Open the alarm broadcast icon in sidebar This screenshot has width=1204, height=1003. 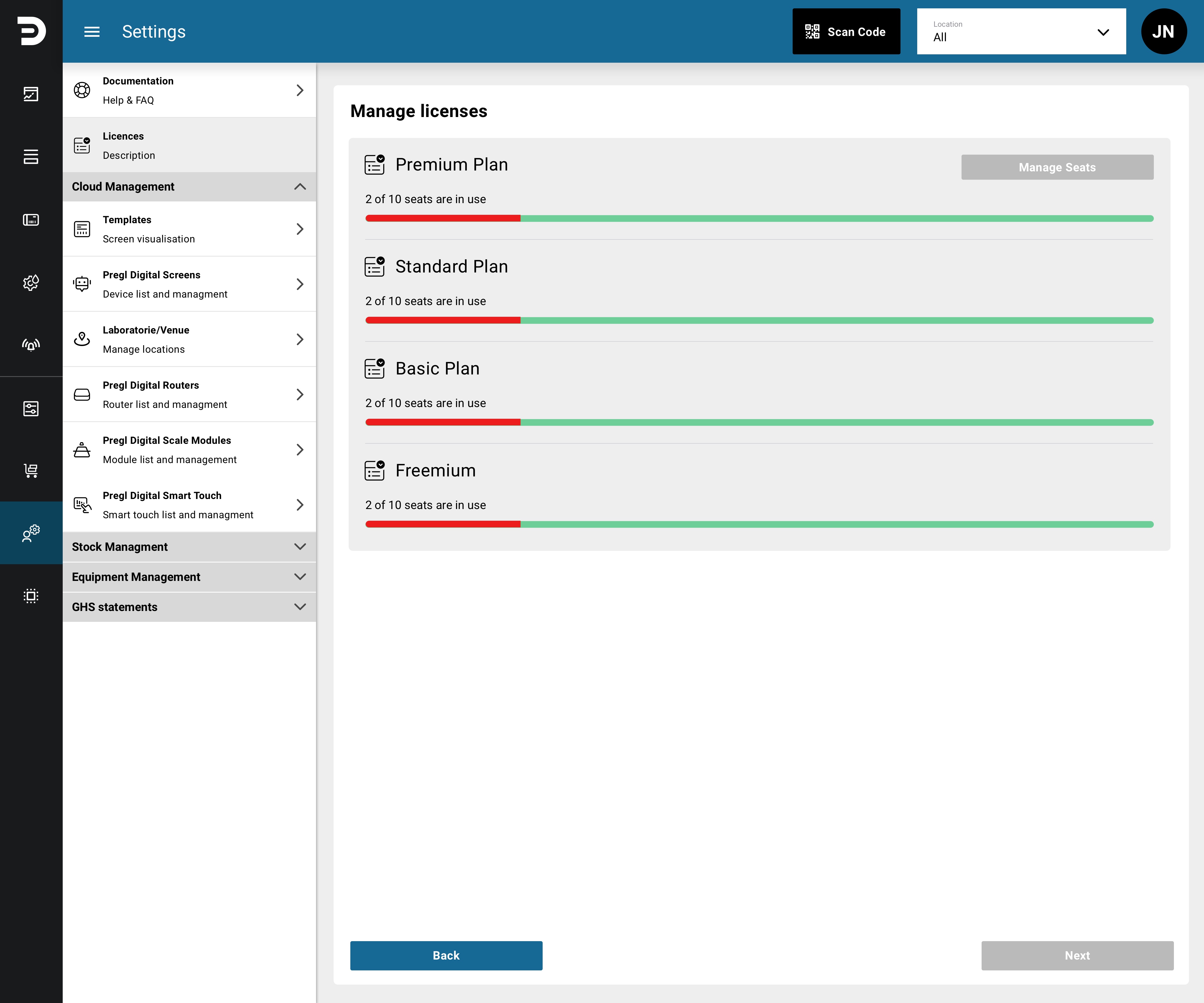click(x=31, y=344)
